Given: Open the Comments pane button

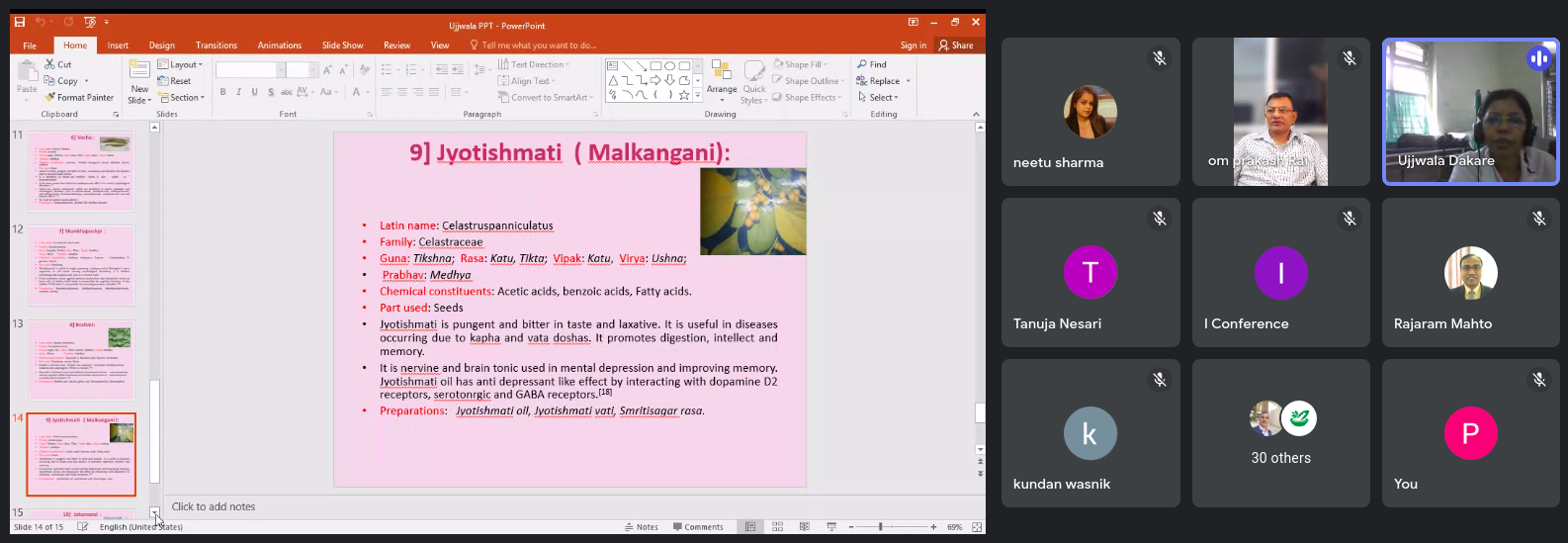Looking at the screenshot, I should pyautogui.click(x=698, y=527).
